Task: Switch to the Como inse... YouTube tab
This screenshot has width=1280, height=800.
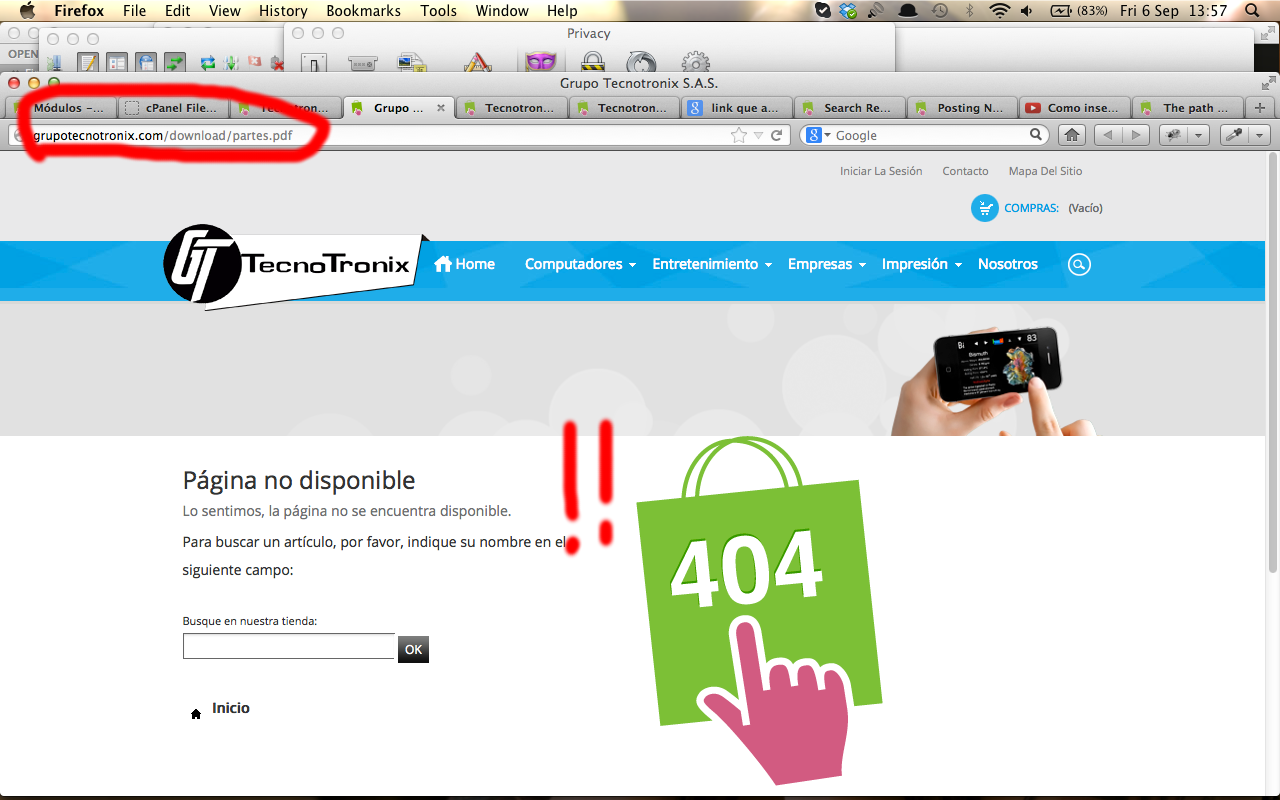Action: coord(1075,108)
